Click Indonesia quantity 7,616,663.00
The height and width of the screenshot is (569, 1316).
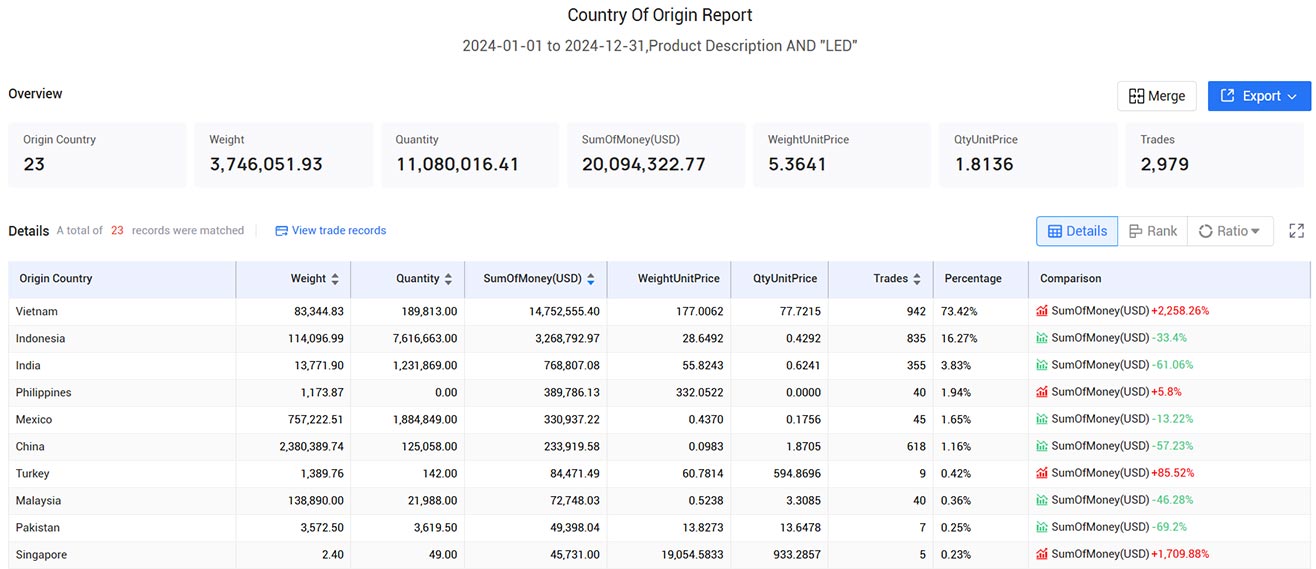coord(422,338)
